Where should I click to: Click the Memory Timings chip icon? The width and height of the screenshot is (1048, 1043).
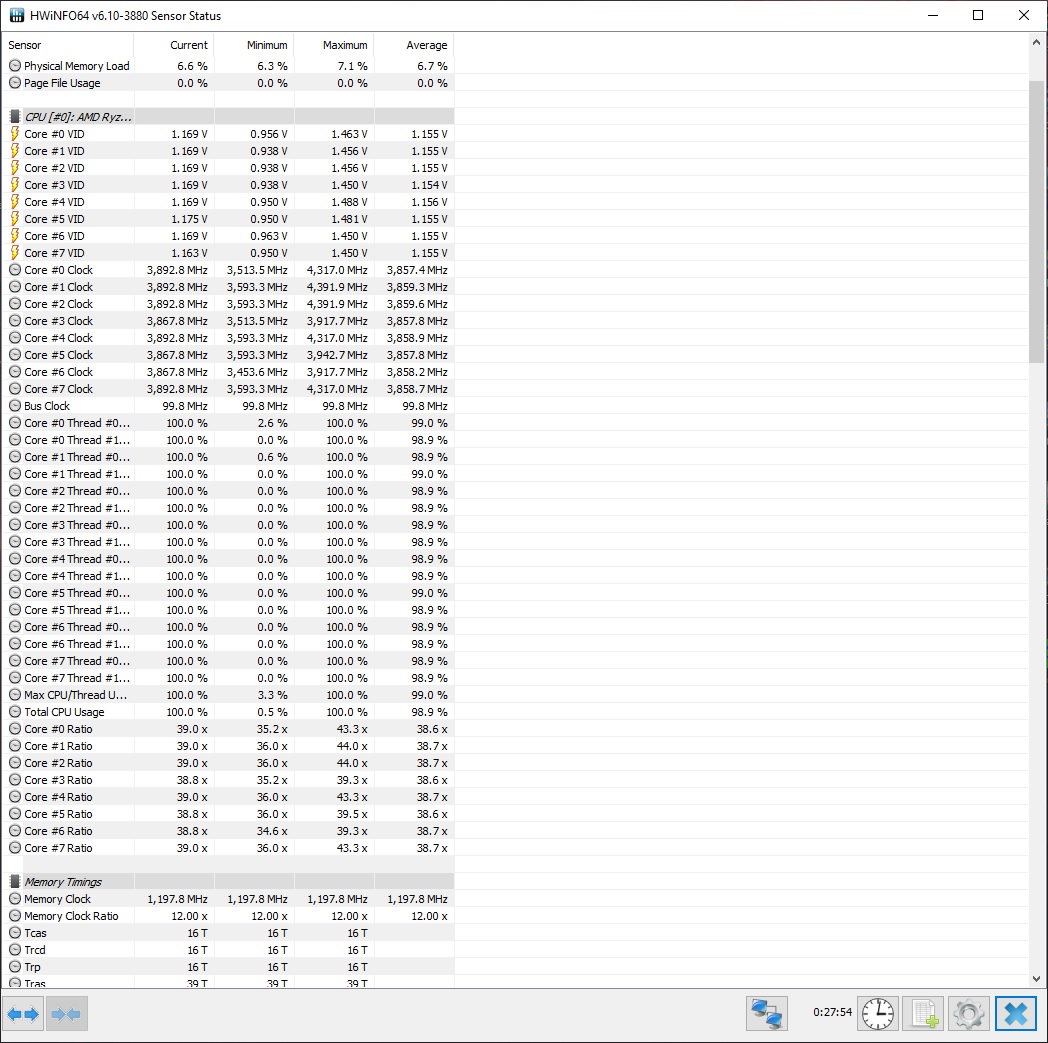(x=15, y=882)
